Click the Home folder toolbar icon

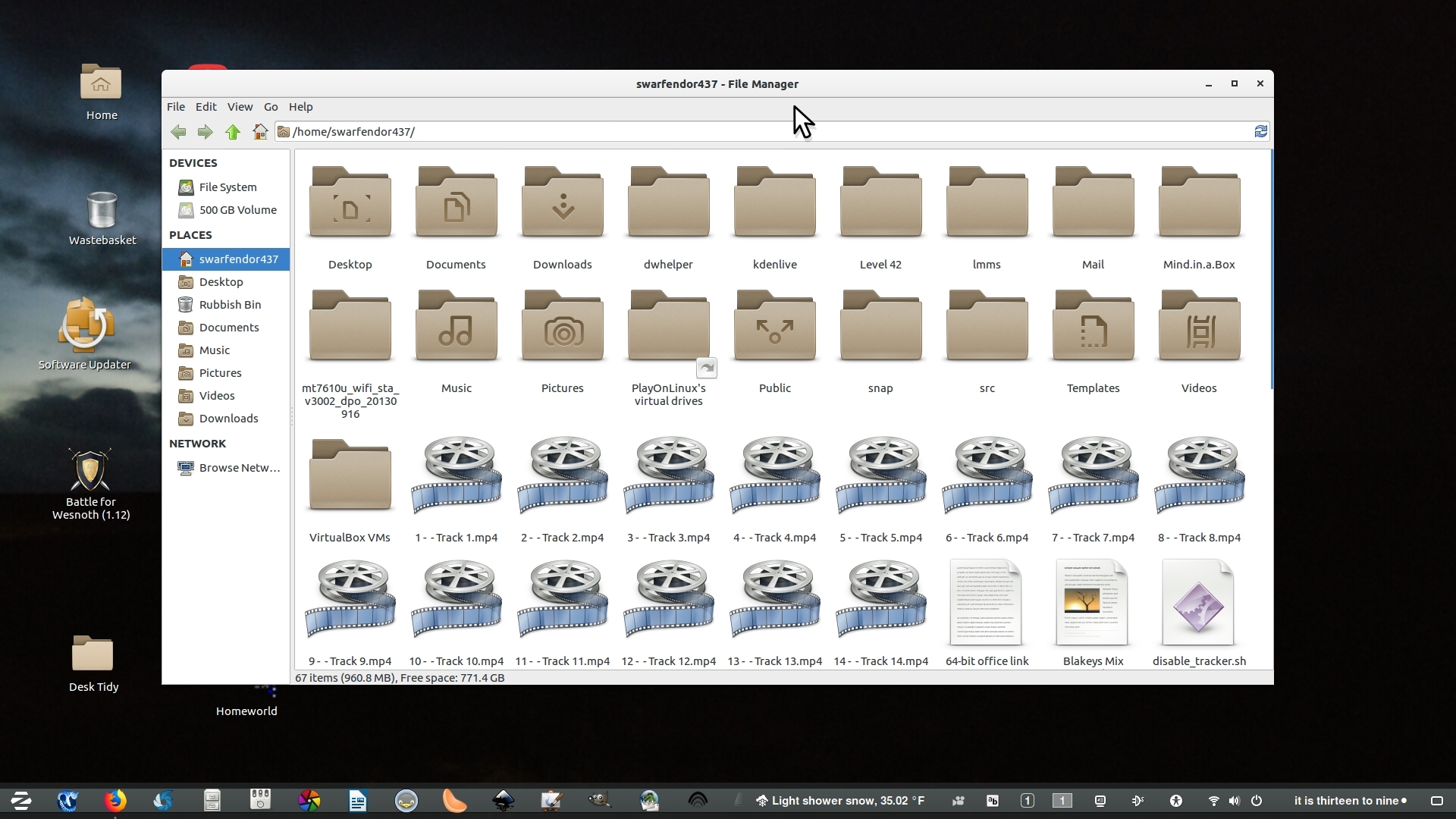pyautogui.click(x=260, y=132)
